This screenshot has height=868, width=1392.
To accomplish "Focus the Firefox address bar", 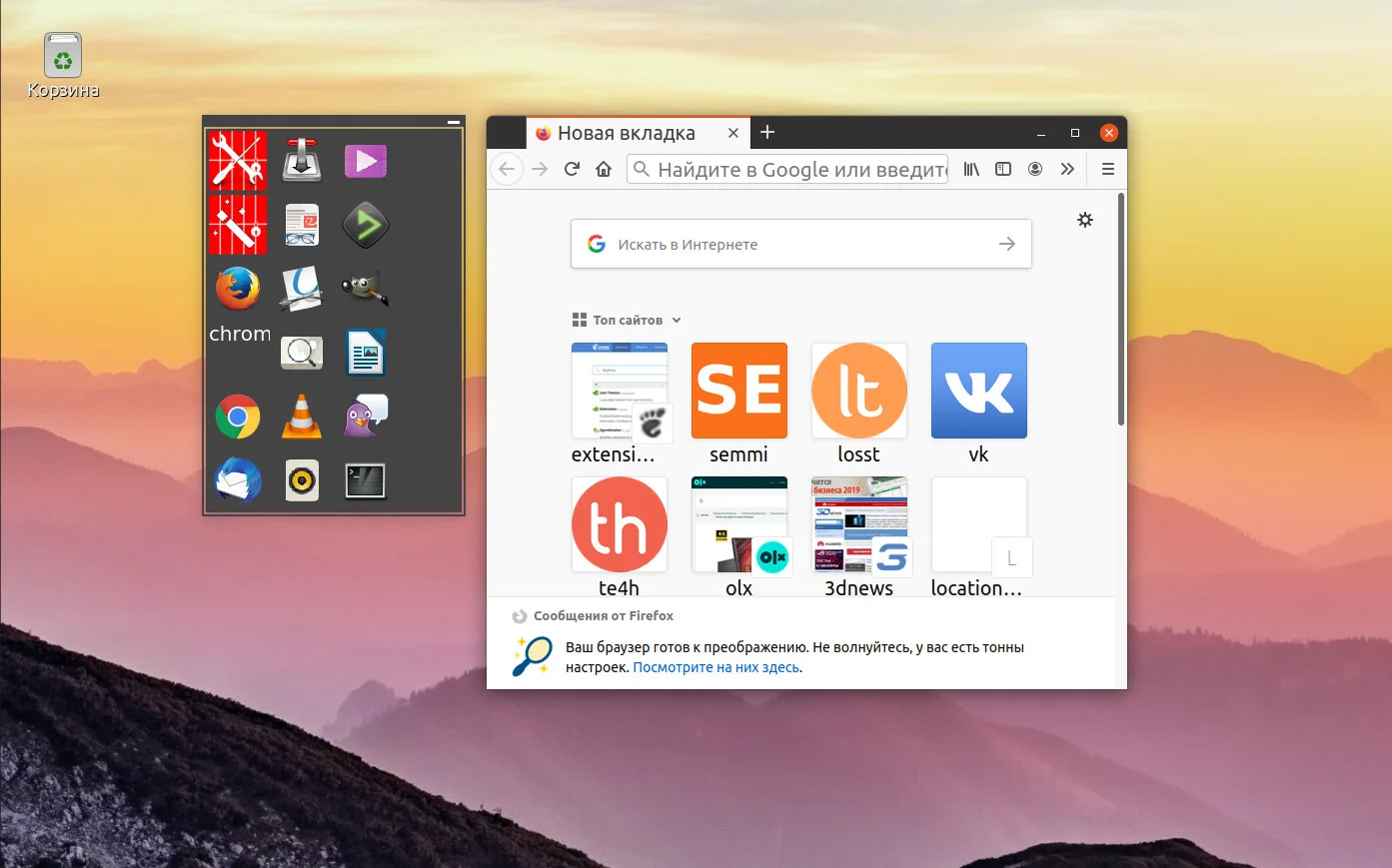I will pos(788,169).
